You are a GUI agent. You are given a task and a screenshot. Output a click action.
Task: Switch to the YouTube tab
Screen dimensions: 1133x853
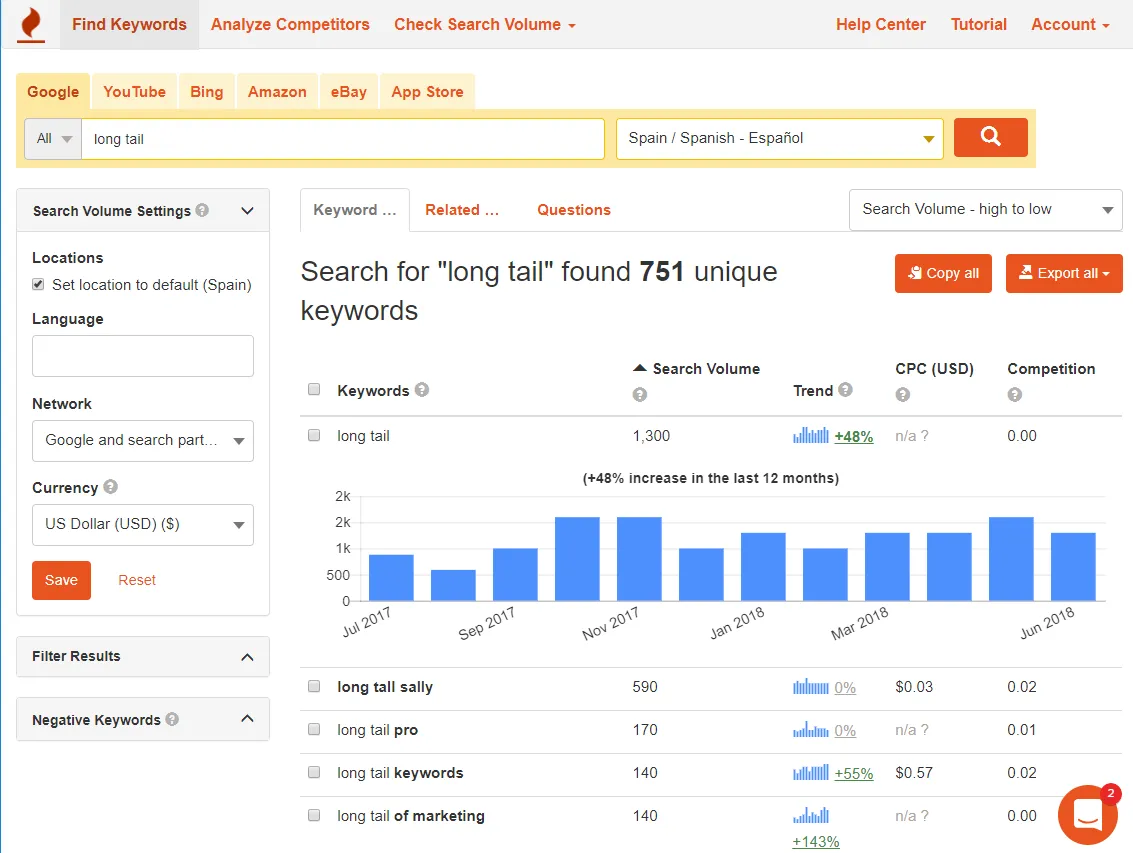click(x=134, y=92)
